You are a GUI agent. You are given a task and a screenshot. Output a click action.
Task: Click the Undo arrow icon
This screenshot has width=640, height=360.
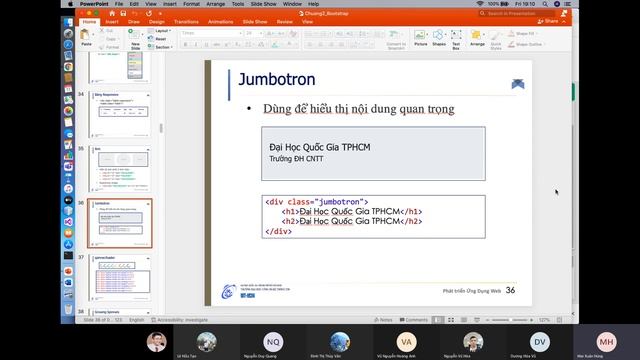pos(135,13)
